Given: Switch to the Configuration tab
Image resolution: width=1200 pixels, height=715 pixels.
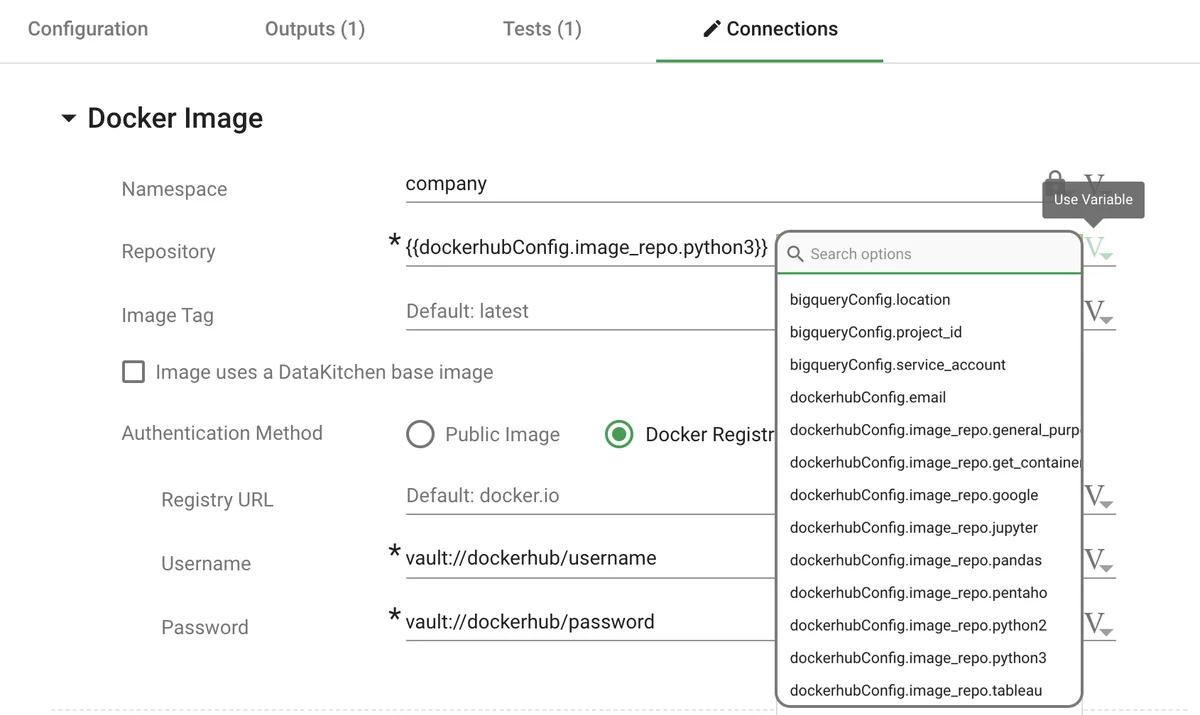Looking at the screenshot, I should 88,29.
